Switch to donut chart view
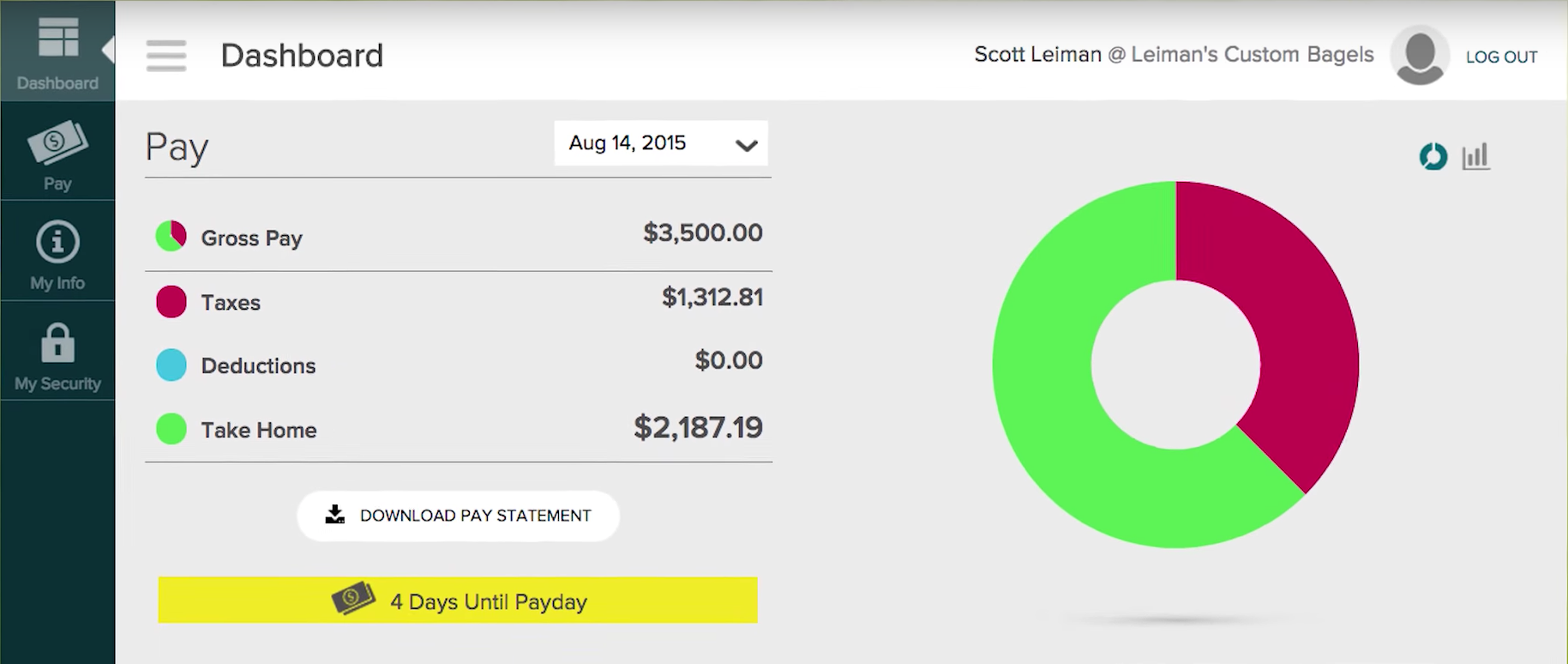 point(1433,157)
